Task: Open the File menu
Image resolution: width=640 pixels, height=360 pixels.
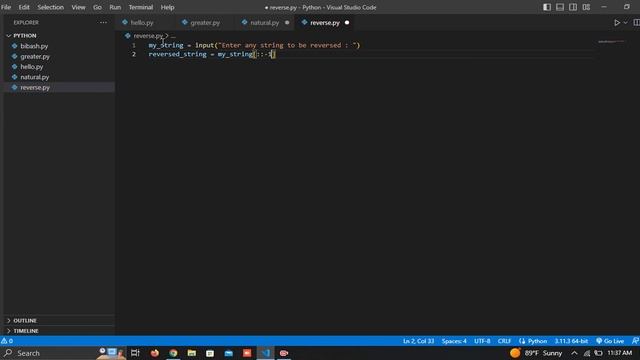Action: coord(6,7)
